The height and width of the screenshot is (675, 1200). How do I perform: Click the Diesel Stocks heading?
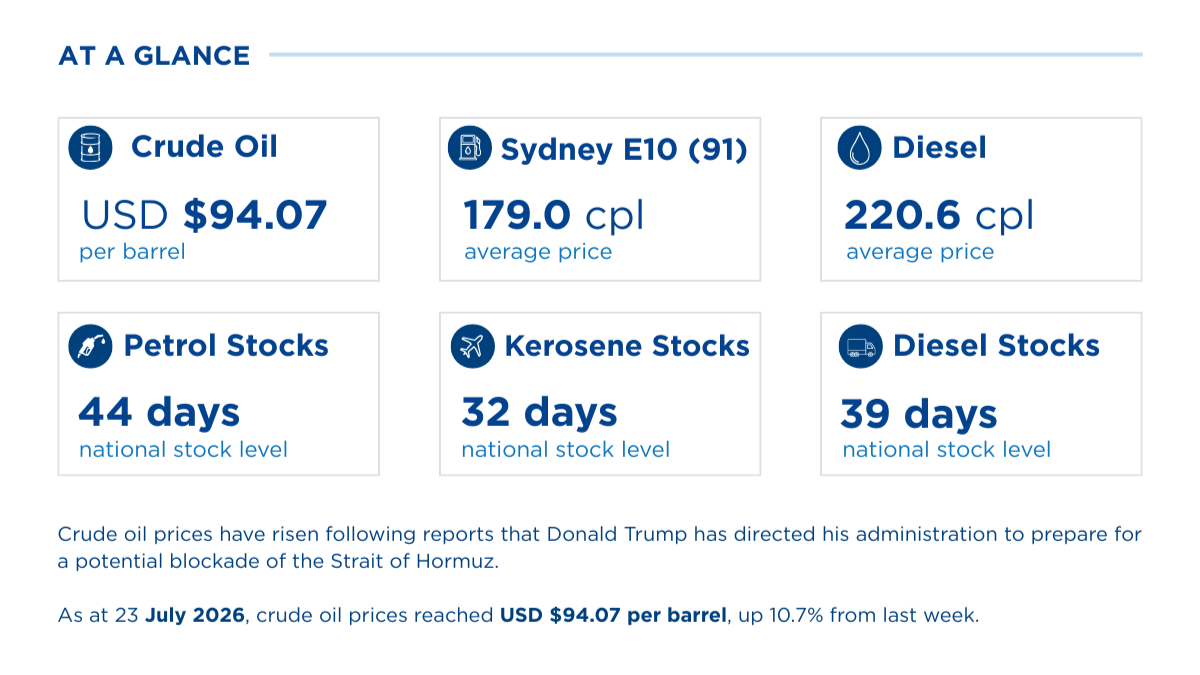click(996, 346)
